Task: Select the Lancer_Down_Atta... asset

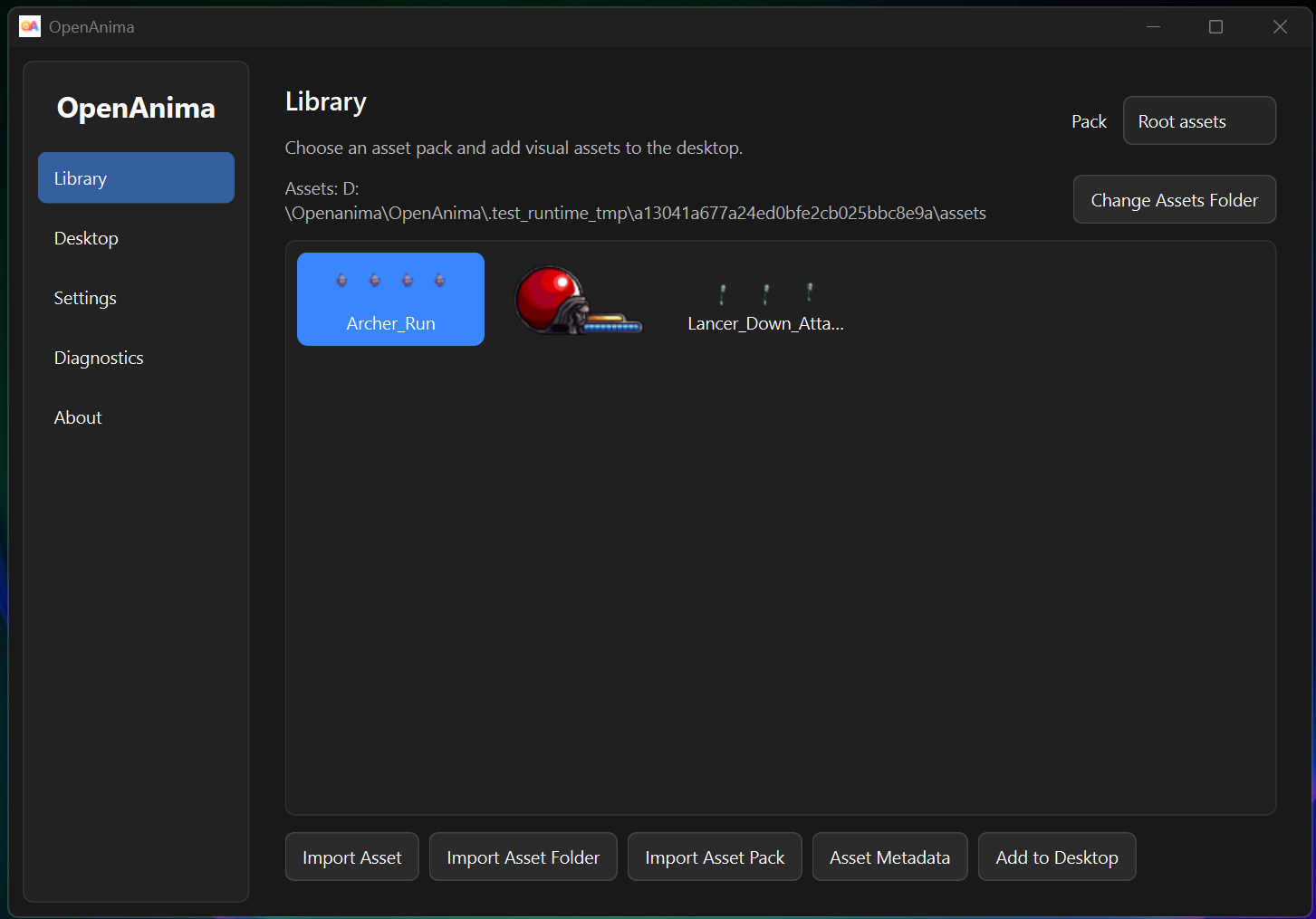Action: [x=765, y=299]
